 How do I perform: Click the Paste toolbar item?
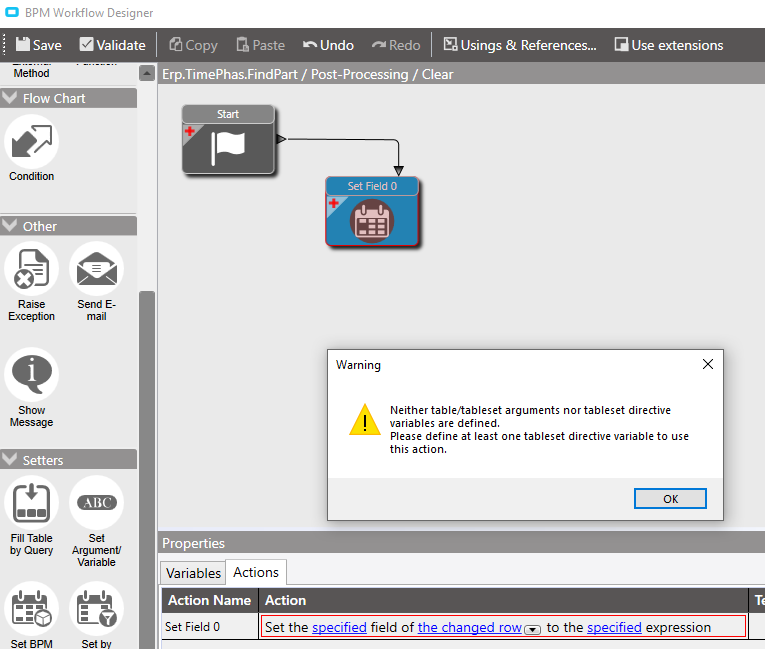(261, 45)
